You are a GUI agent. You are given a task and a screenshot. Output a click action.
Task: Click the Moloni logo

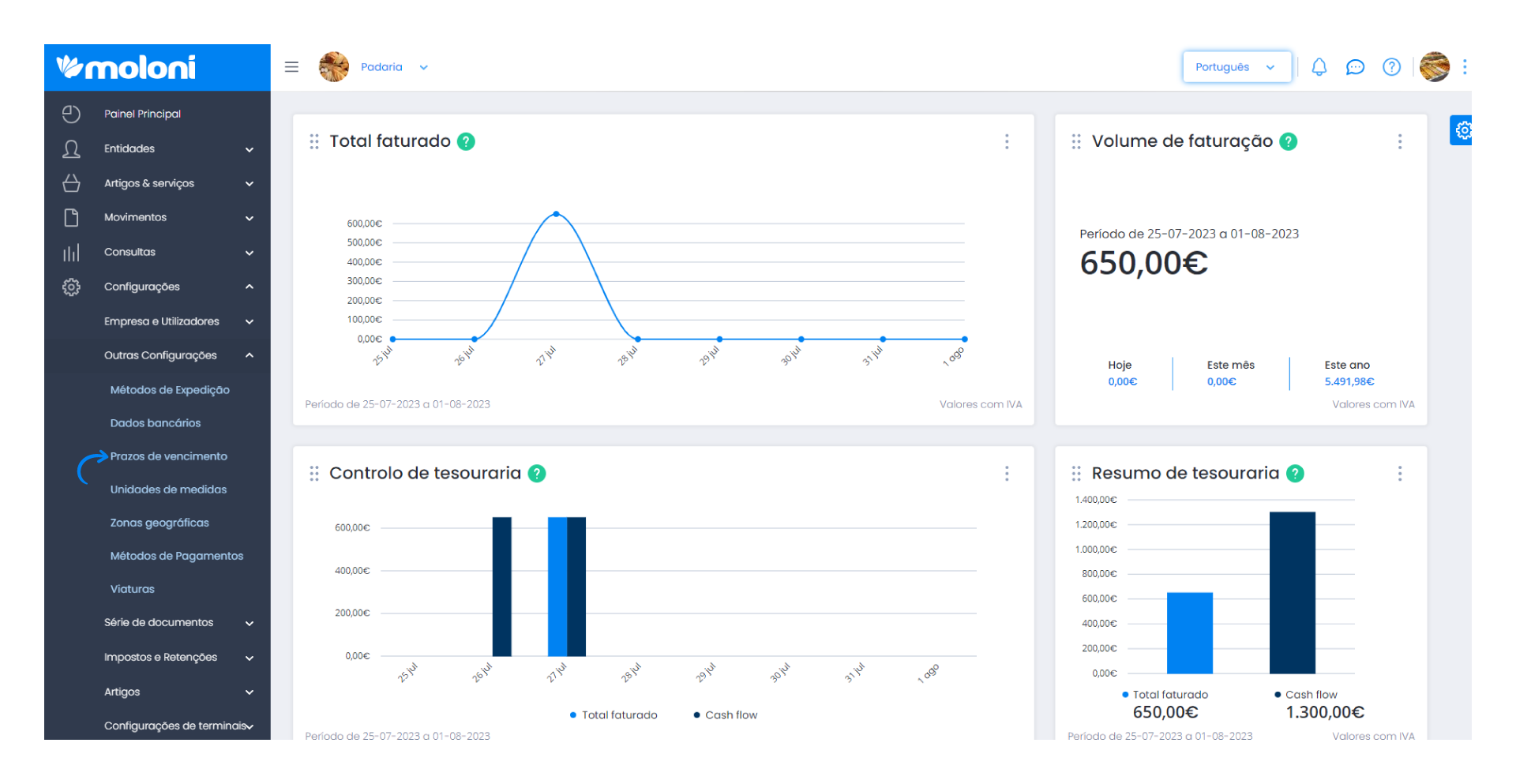126,68
